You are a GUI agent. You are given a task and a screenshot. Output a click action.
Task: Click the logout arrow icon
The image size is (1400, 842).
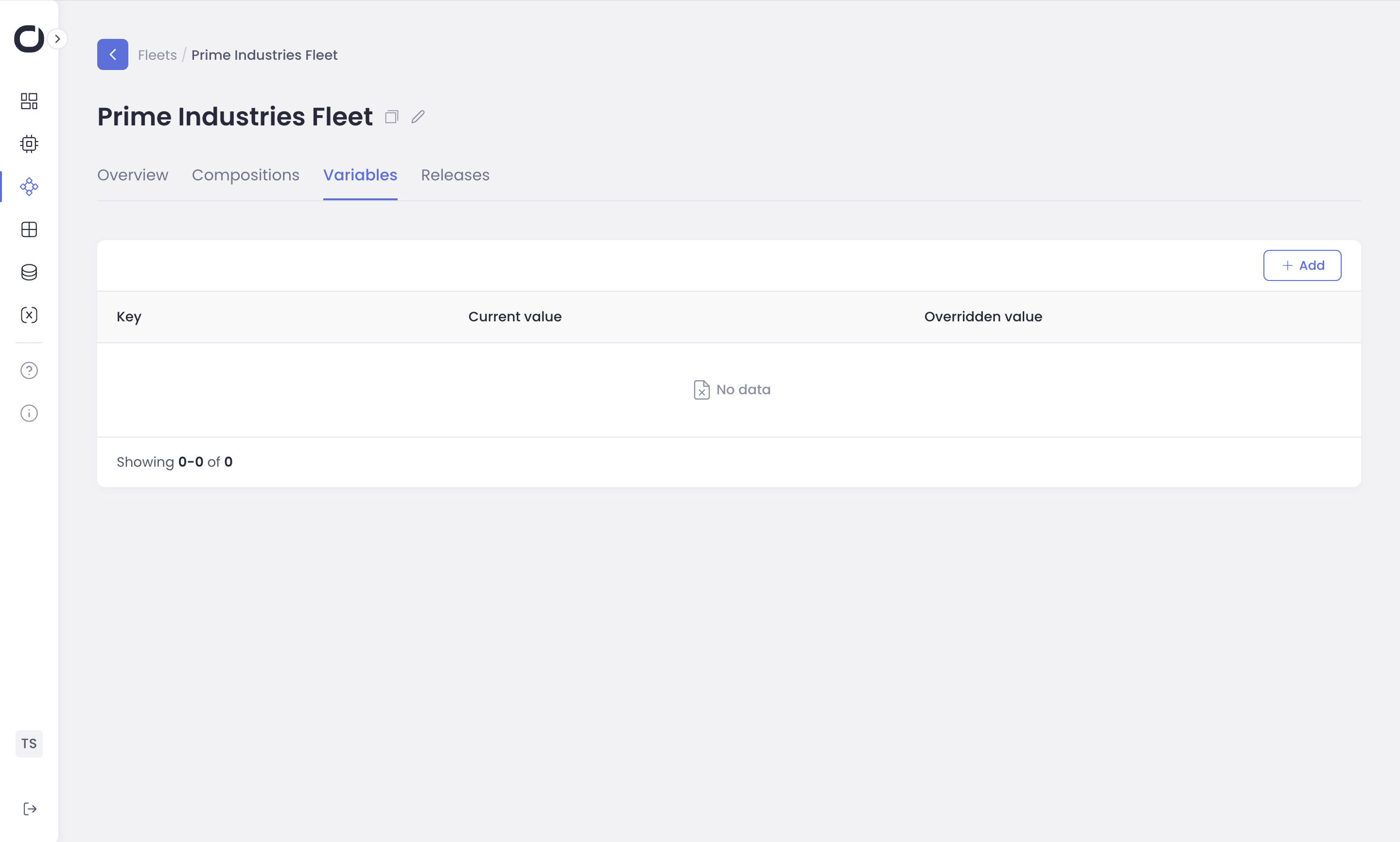click(x=30, y=808)
